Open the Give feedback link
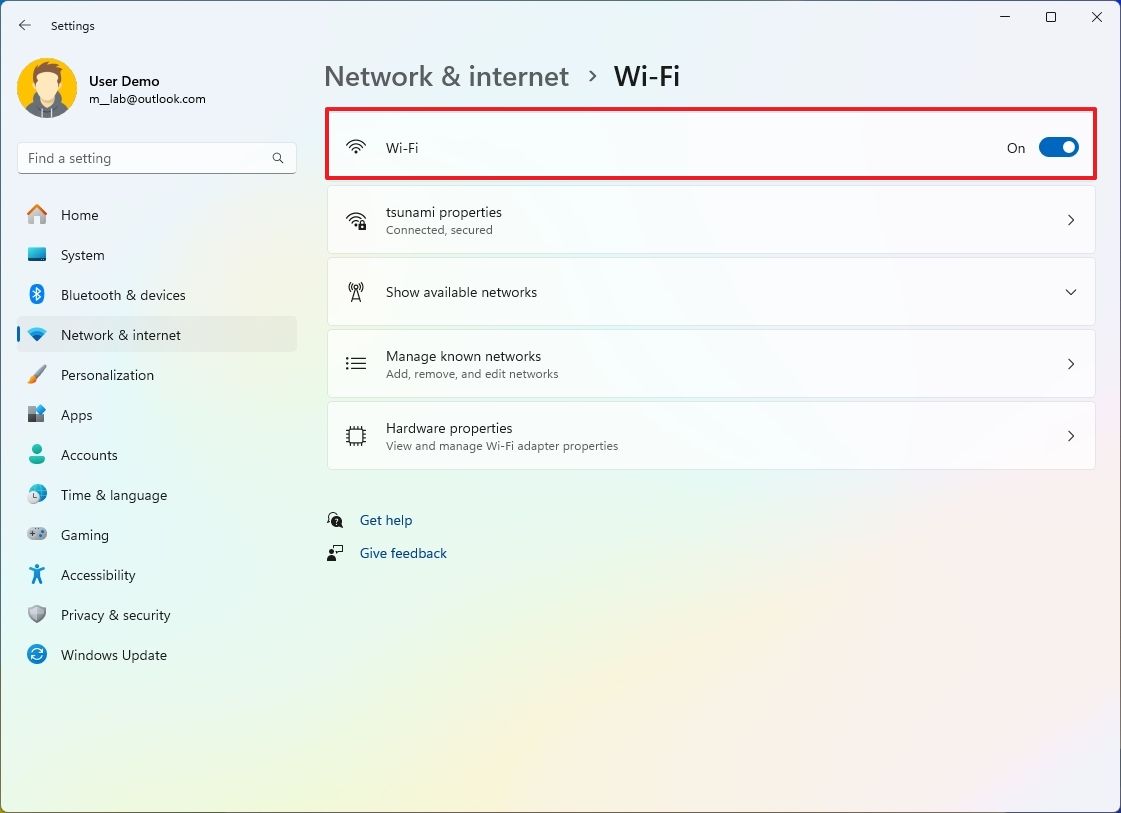Image resolution: width=1121 pixels, height=813 pixels. [403, 553]
